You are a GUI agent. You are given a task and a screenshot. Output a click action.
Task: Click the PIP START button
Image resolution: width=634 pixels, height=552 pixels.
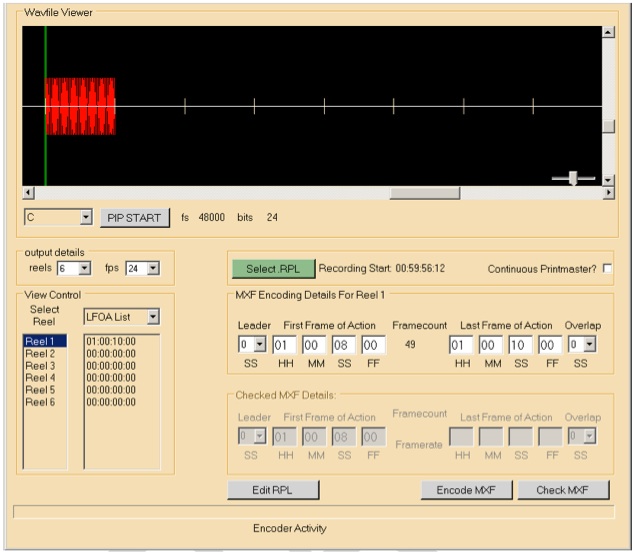pyautogui.click(x=134, y=218)
